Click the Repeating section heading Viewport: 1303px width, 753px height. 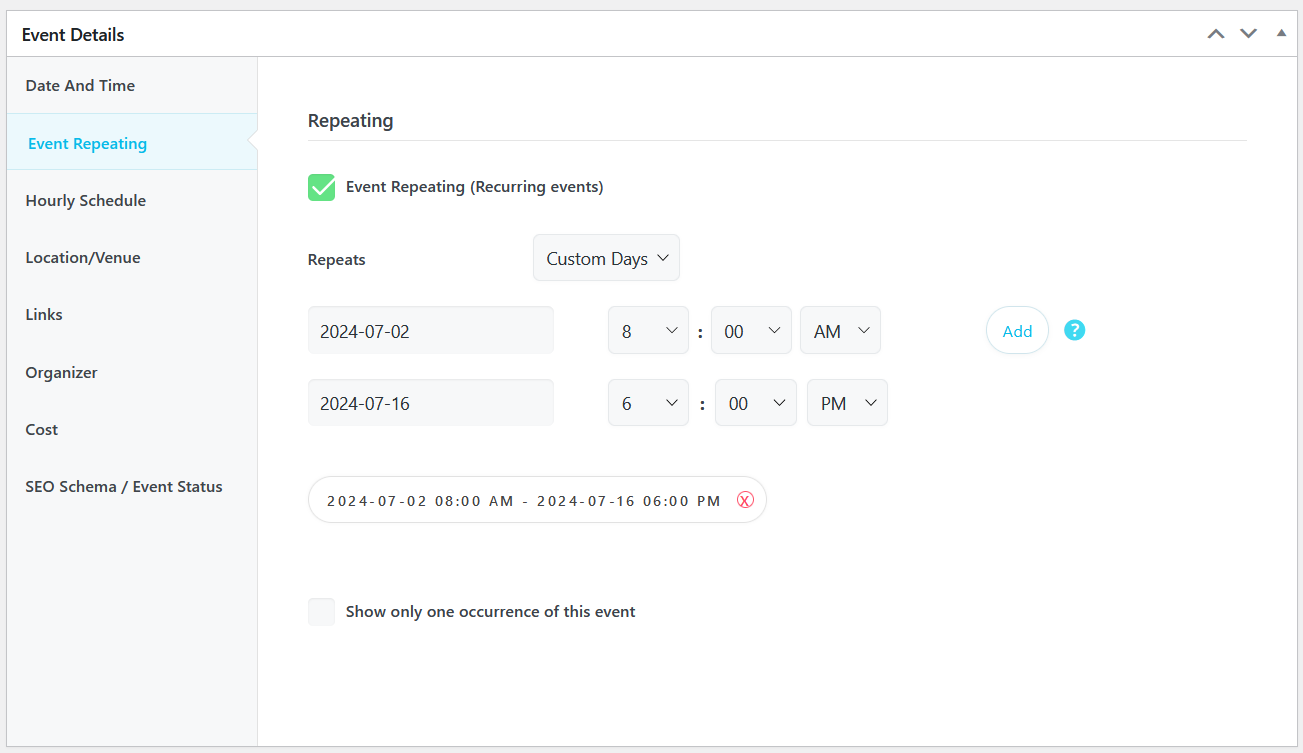tap(350, 120)
